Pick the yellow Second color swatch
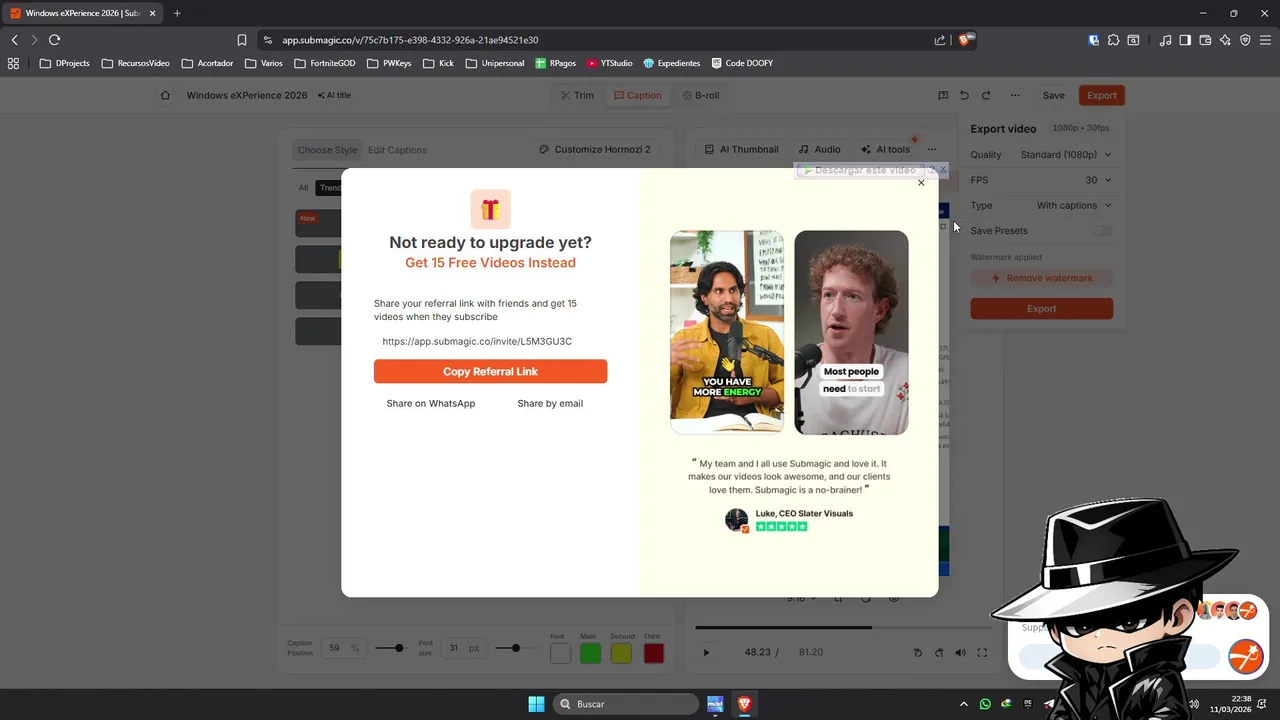Viewport: 1280px width, 720px height. (621, 653)
